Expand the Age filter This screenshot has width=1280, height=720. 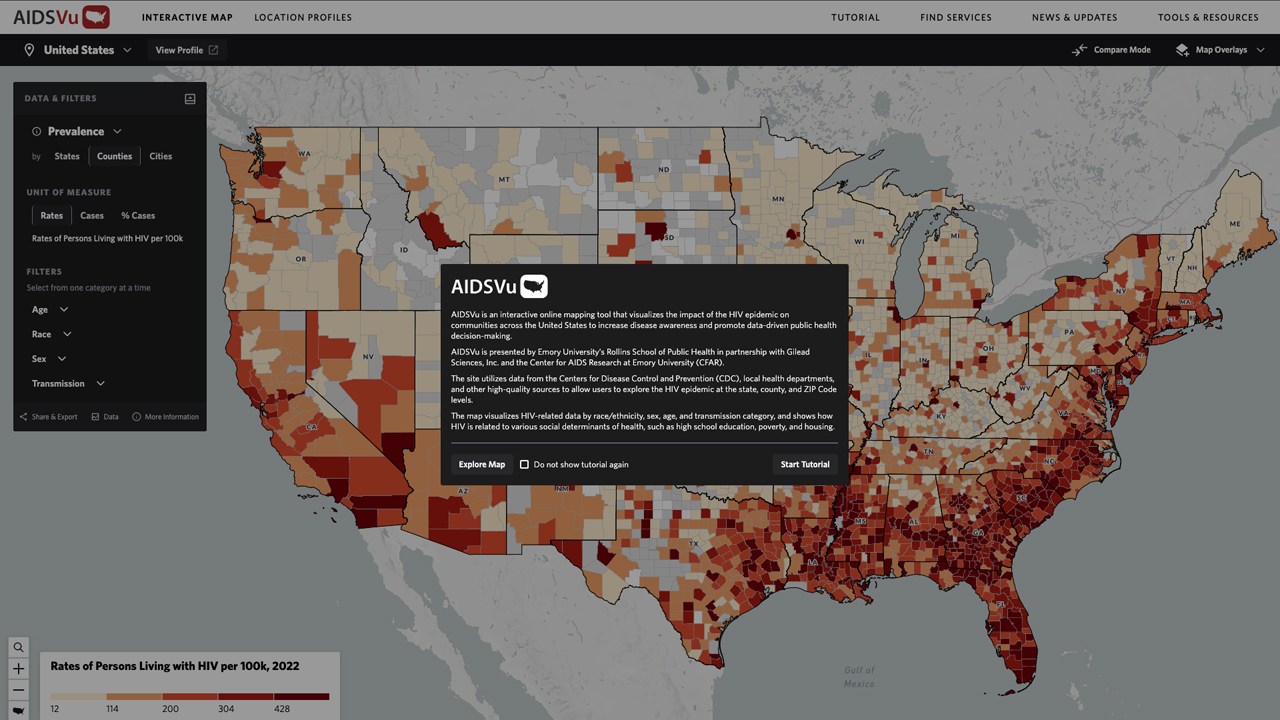50,310
